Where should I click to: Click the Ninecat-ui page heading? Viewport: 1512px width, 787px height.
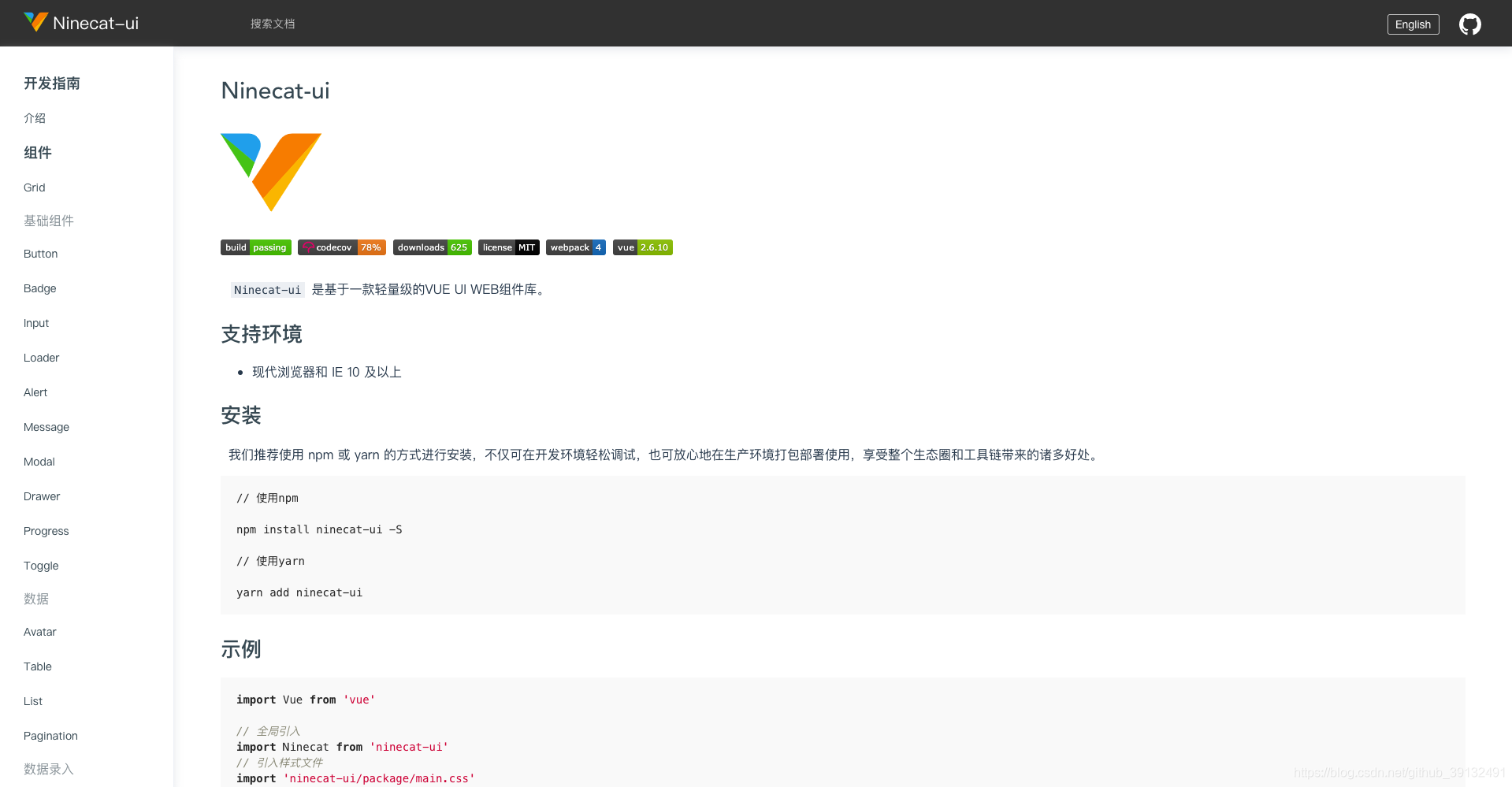(x=275, y=91)
